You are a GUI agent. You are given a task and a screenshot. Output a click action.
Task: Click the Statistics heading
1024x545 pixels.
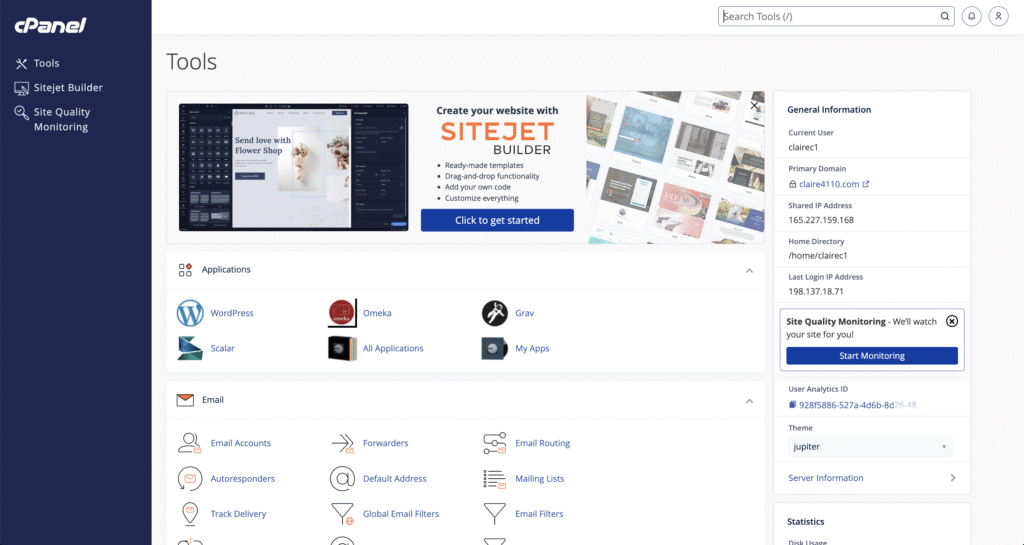click(x=805, y=522)
